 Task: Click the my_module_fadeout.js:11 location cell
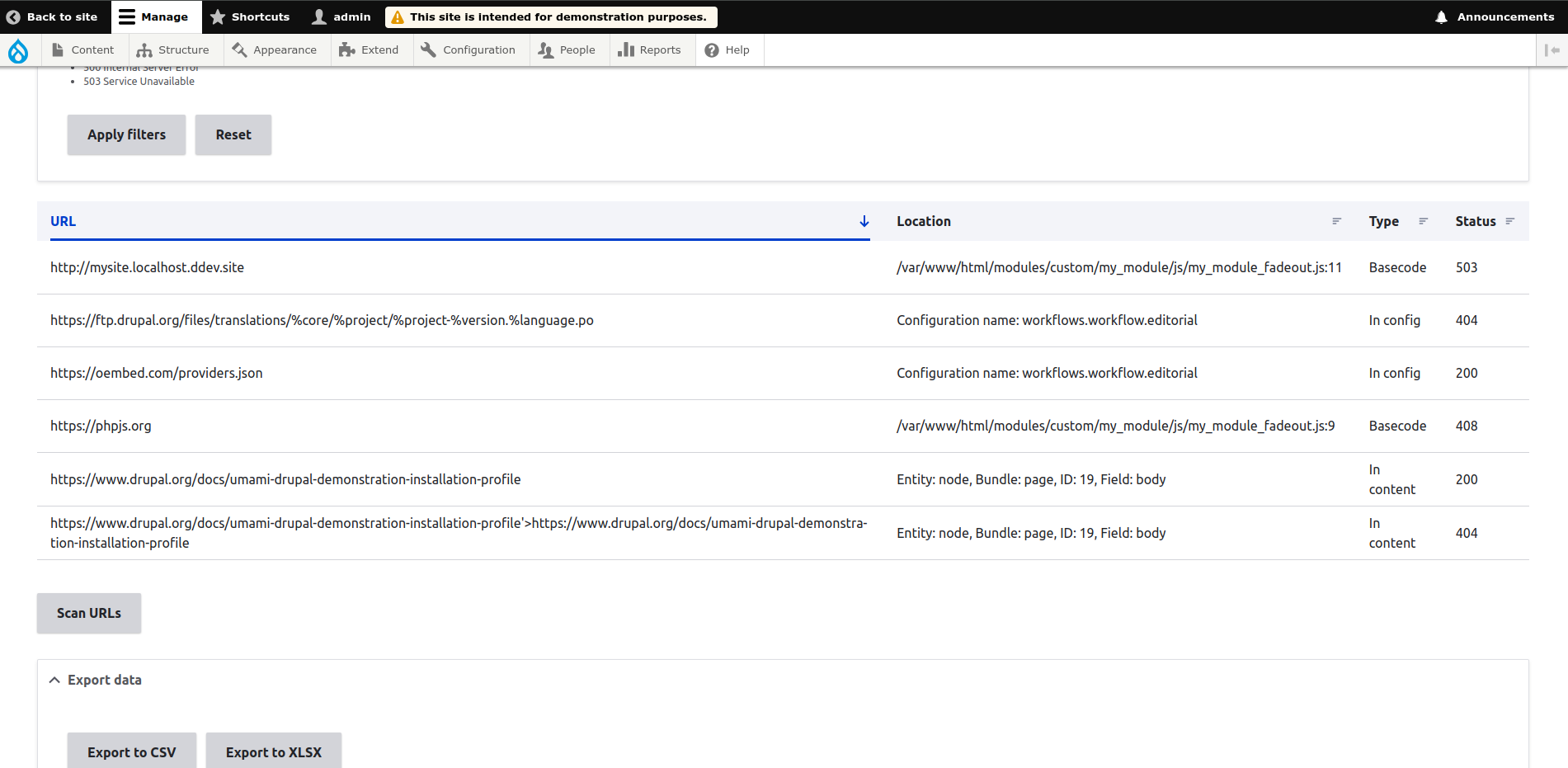1119,267
